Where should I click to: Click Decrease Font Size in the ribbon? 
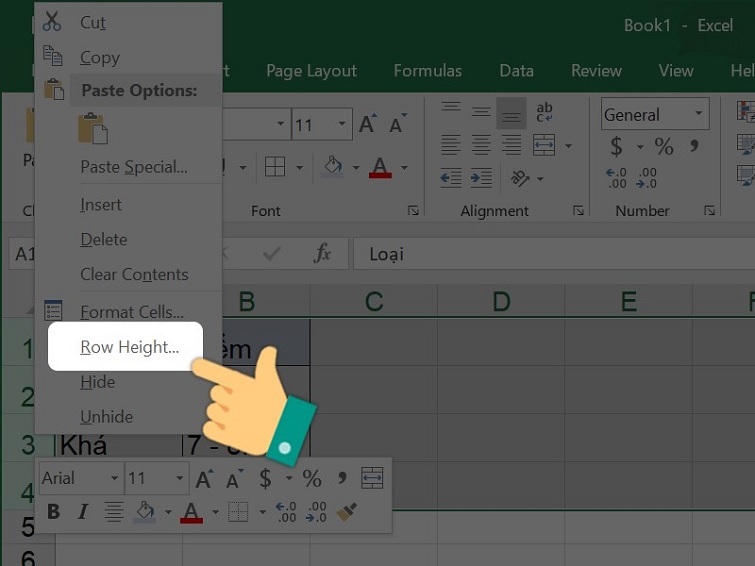click(x=397, y=124)
